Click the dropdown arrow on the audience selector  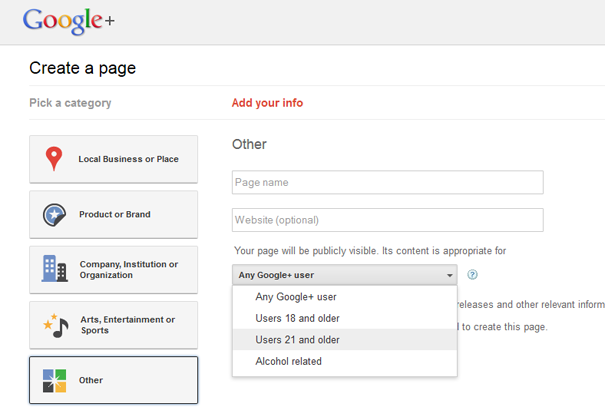449,275
